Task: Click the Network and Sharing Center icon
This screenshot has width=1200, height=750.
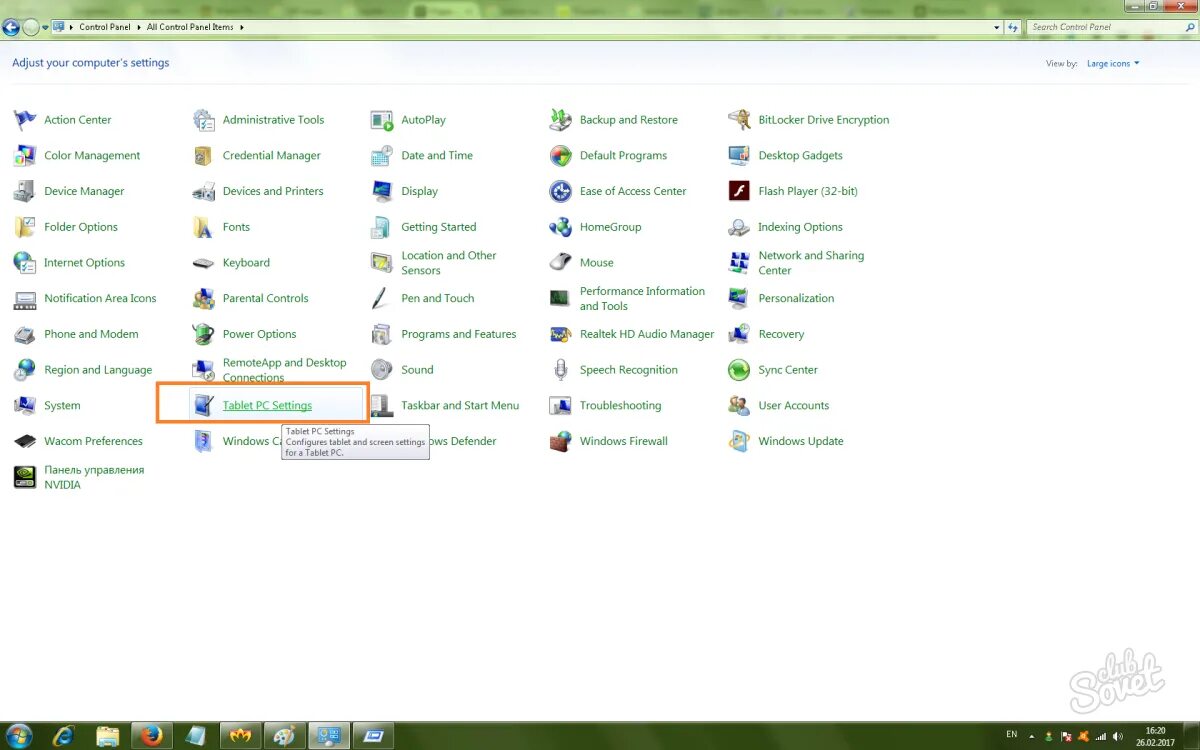Action: click(739, 263)
